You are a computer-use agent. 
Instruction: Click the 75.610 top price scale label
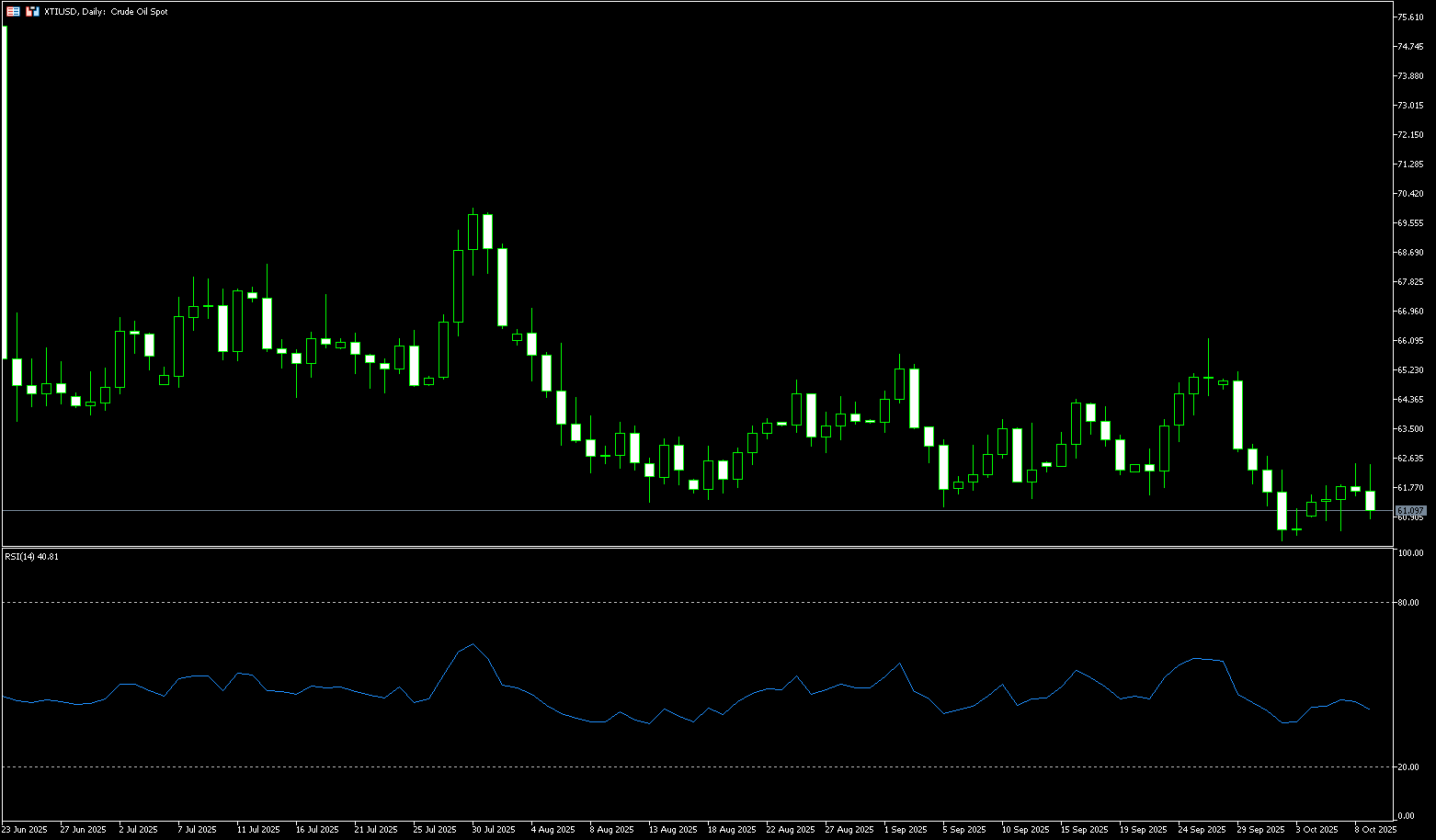pos(1410,17)
